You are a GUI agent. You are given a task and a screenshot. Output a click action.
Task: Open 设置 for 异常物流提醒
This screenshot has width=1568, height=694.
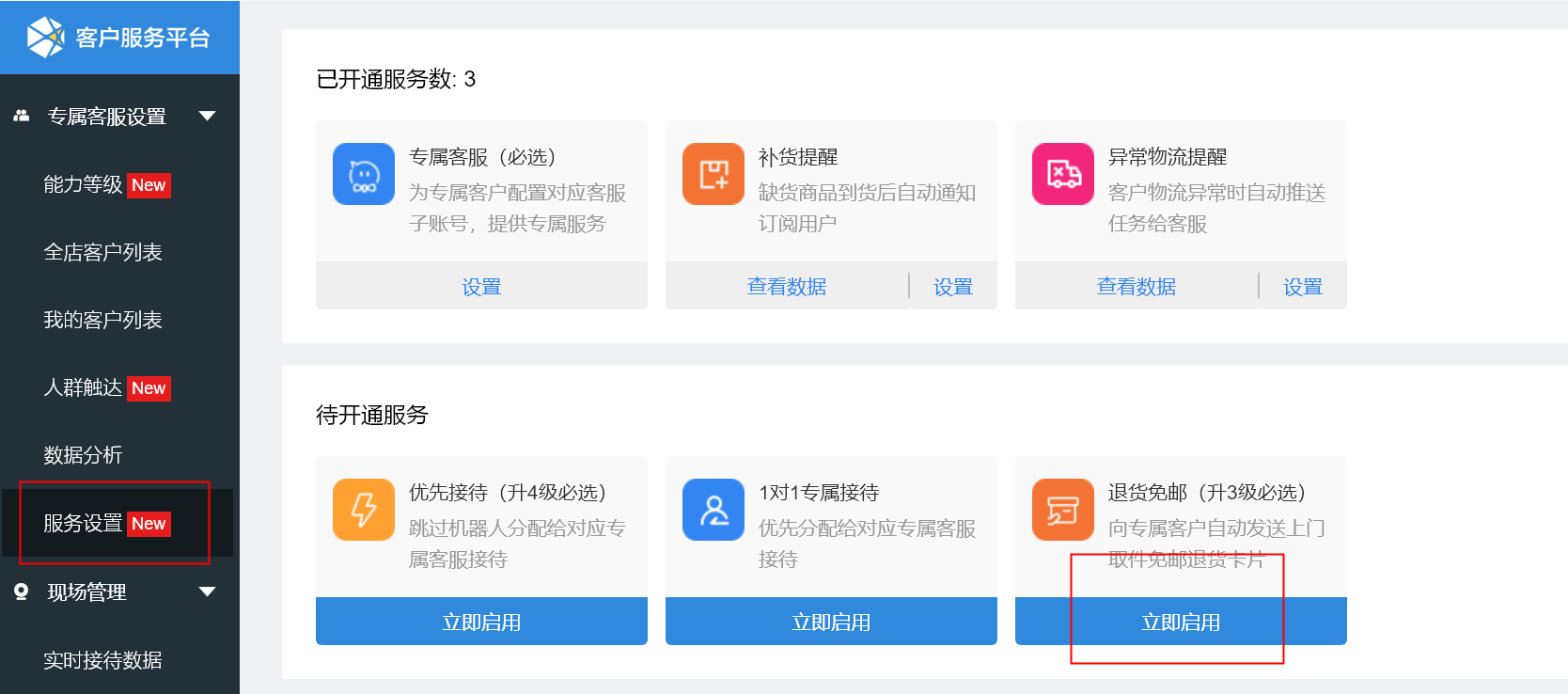(1303, 287)
